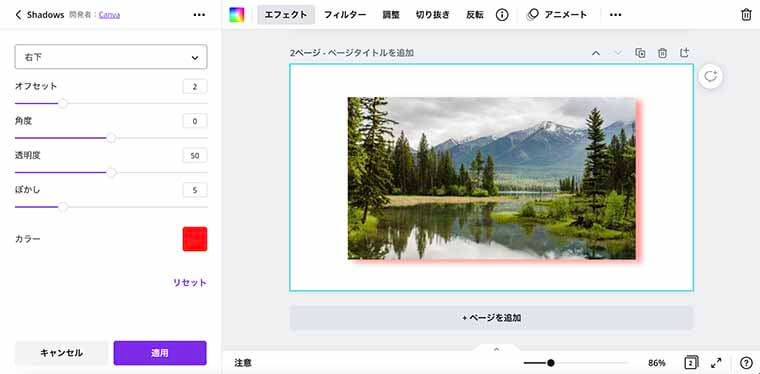Select 切り抜き crop option
Screen dimensions: 760x374
(433, 15)
